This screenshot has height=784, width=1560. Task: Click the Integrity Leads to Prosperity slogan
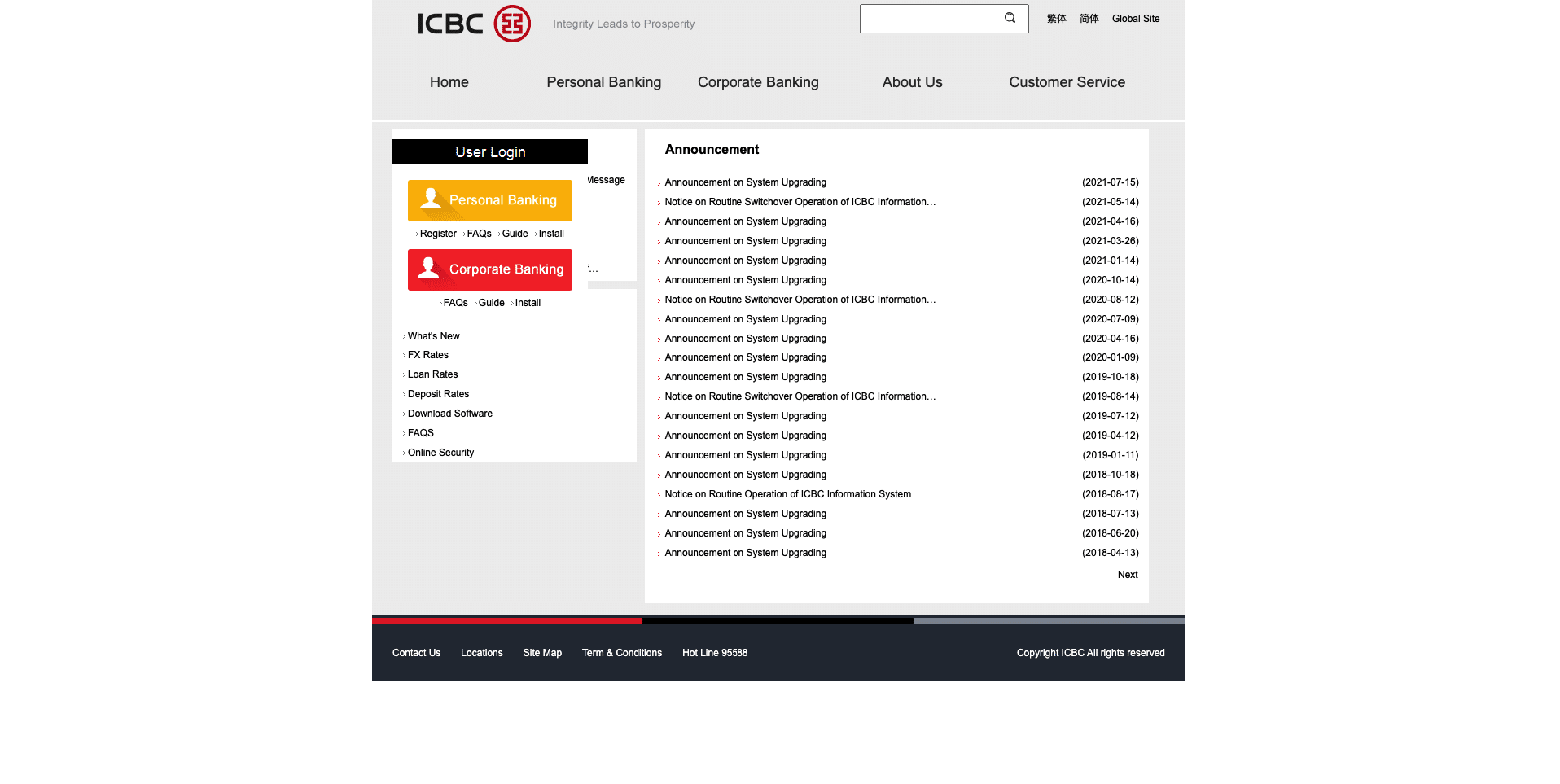pos(624,24)
